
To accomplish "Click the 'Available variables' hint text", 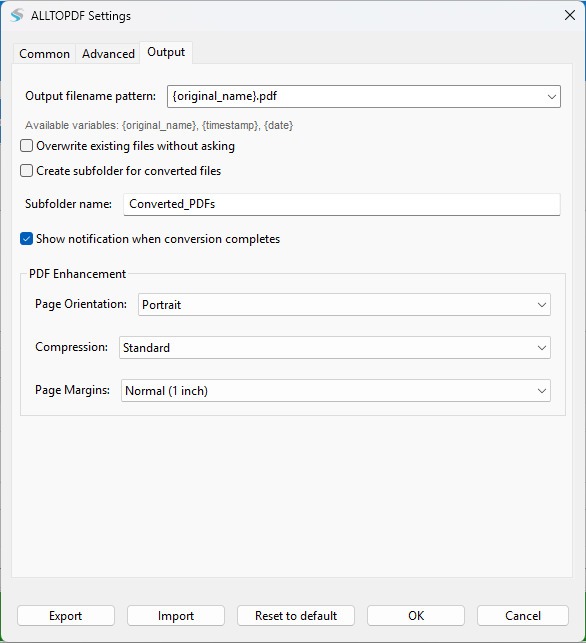I will click(x=159, y=125).
